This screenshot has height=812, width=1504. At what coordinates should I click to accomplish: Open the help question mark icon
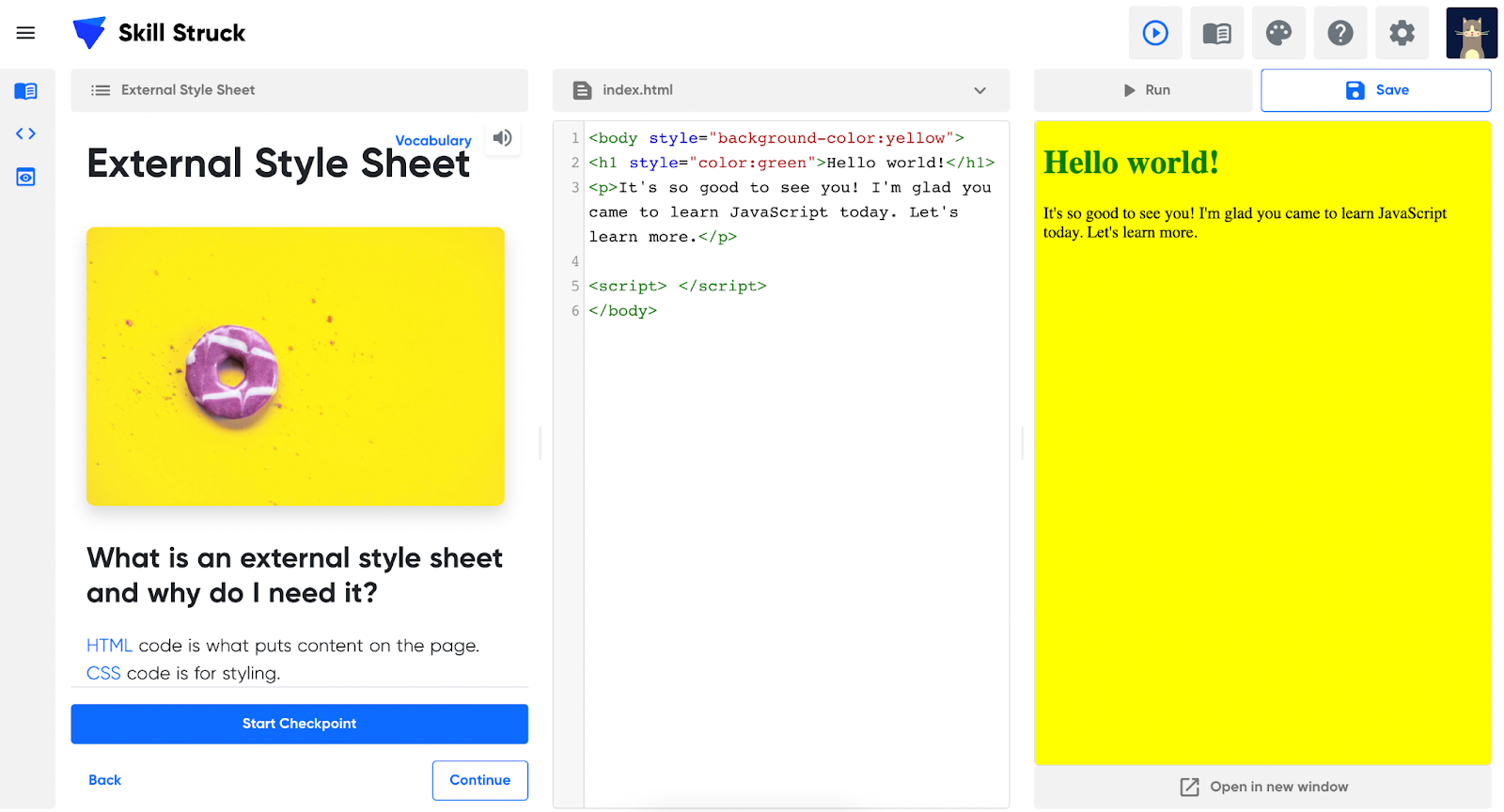coord(1340,33)
